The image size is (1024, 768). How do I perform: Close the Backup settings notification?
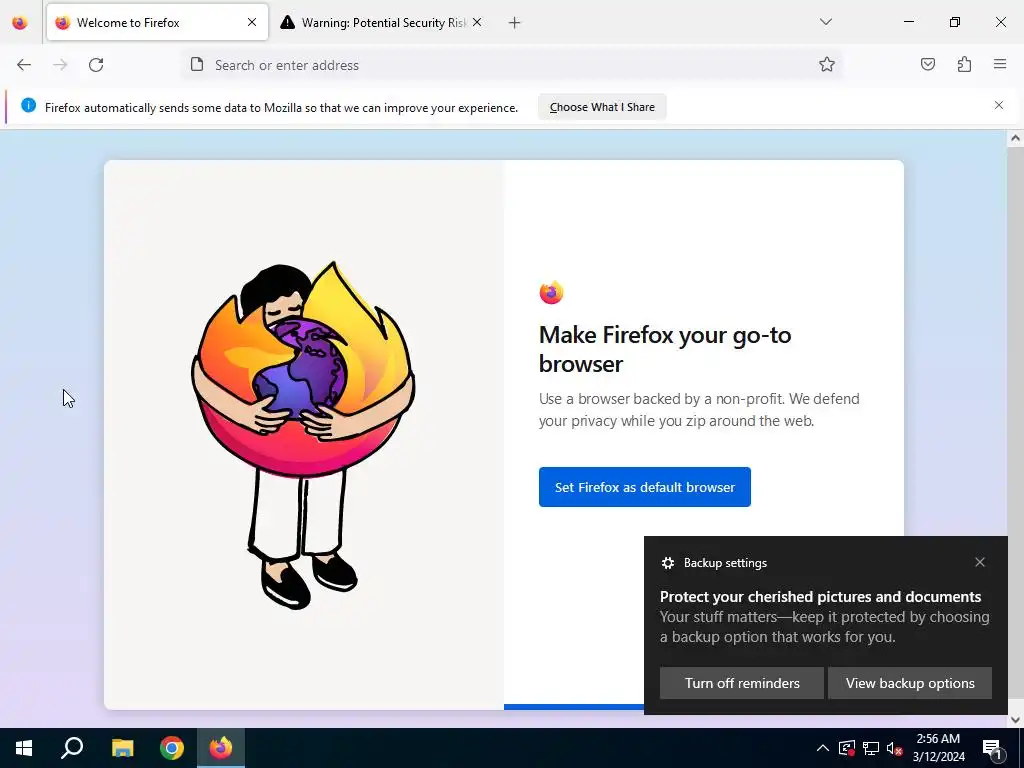(x=980, y=562)
